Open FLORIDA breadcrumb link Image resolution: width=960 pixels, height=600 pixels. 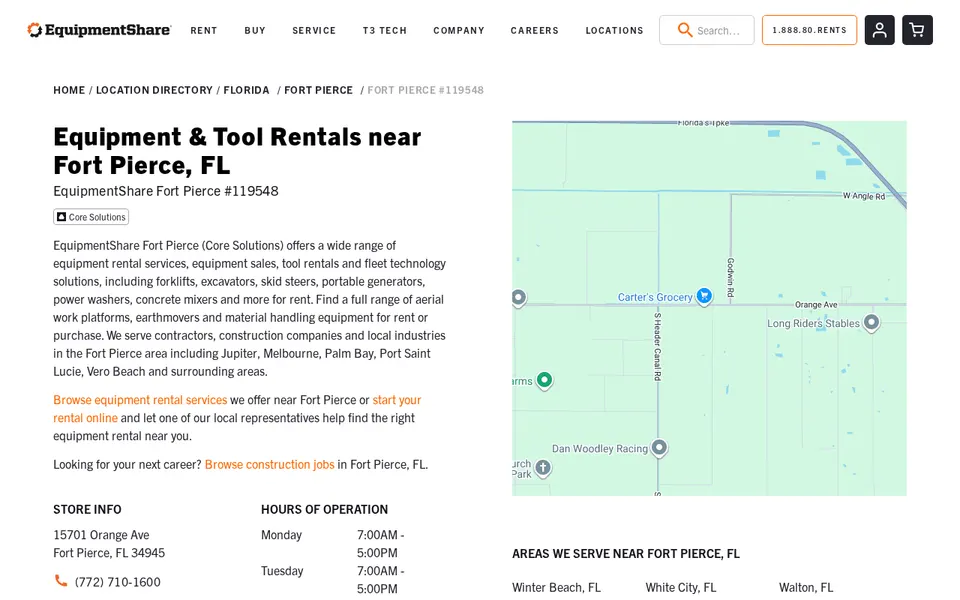click(x=246, y=90)
